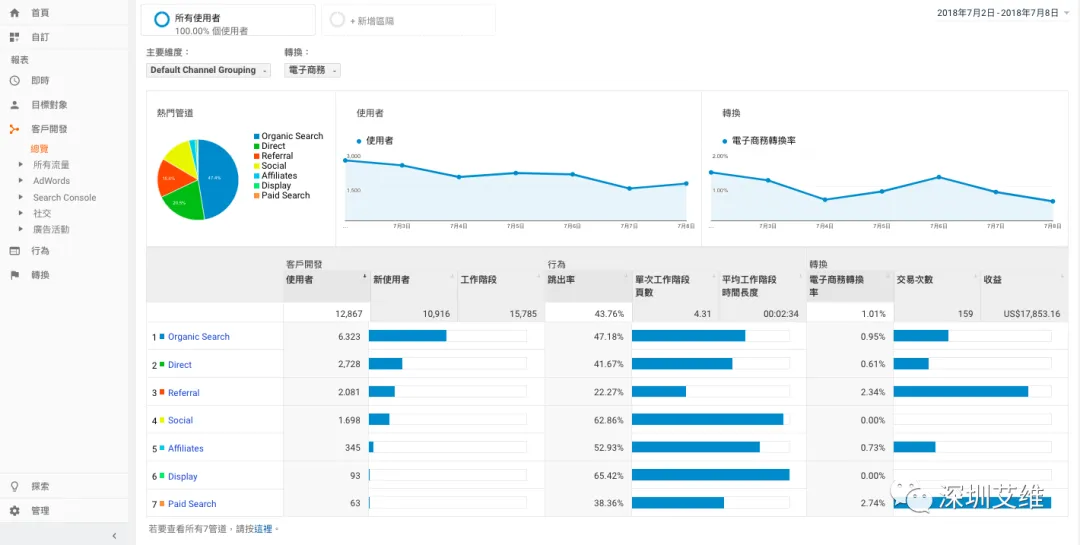1080x545 pixels.
Task: Click the 7月6日 point on conversion rate chart
Action: (939, 177)
